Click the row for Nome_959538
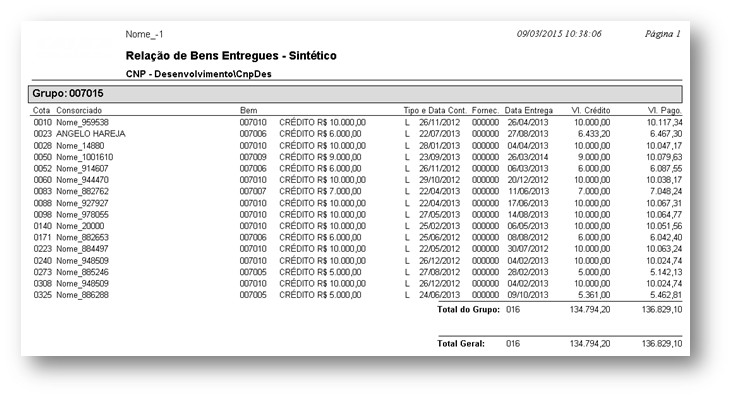This screenshot has height=398, width=732. [x=357, y=123]
